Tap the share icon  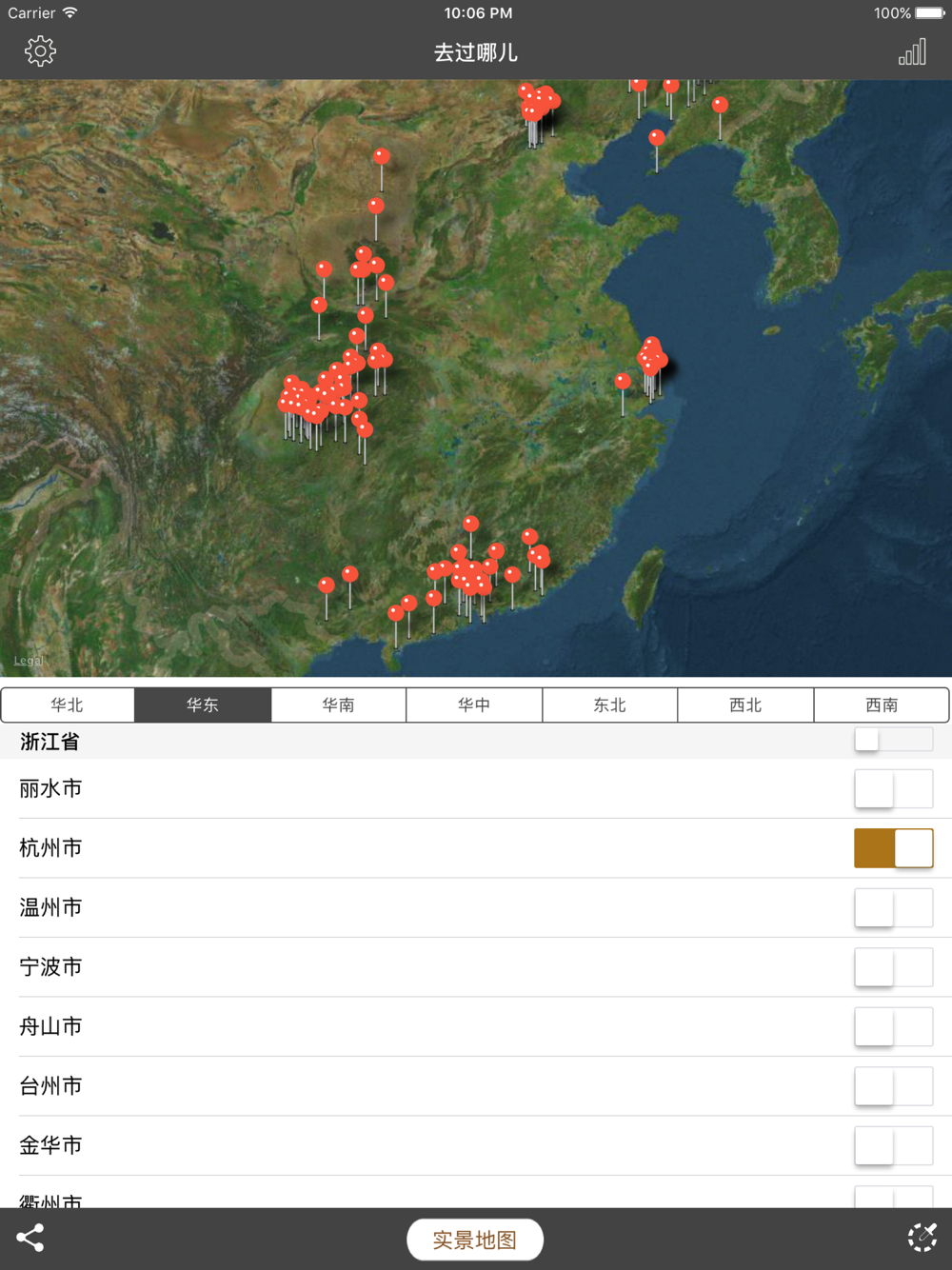pos(30,1238)
